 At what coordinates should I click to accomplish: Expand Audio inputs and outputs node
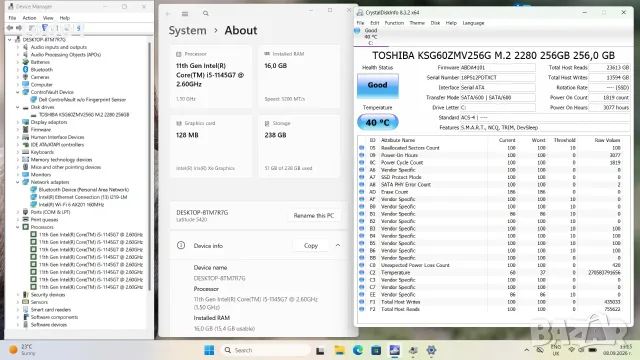coord(18,47)
